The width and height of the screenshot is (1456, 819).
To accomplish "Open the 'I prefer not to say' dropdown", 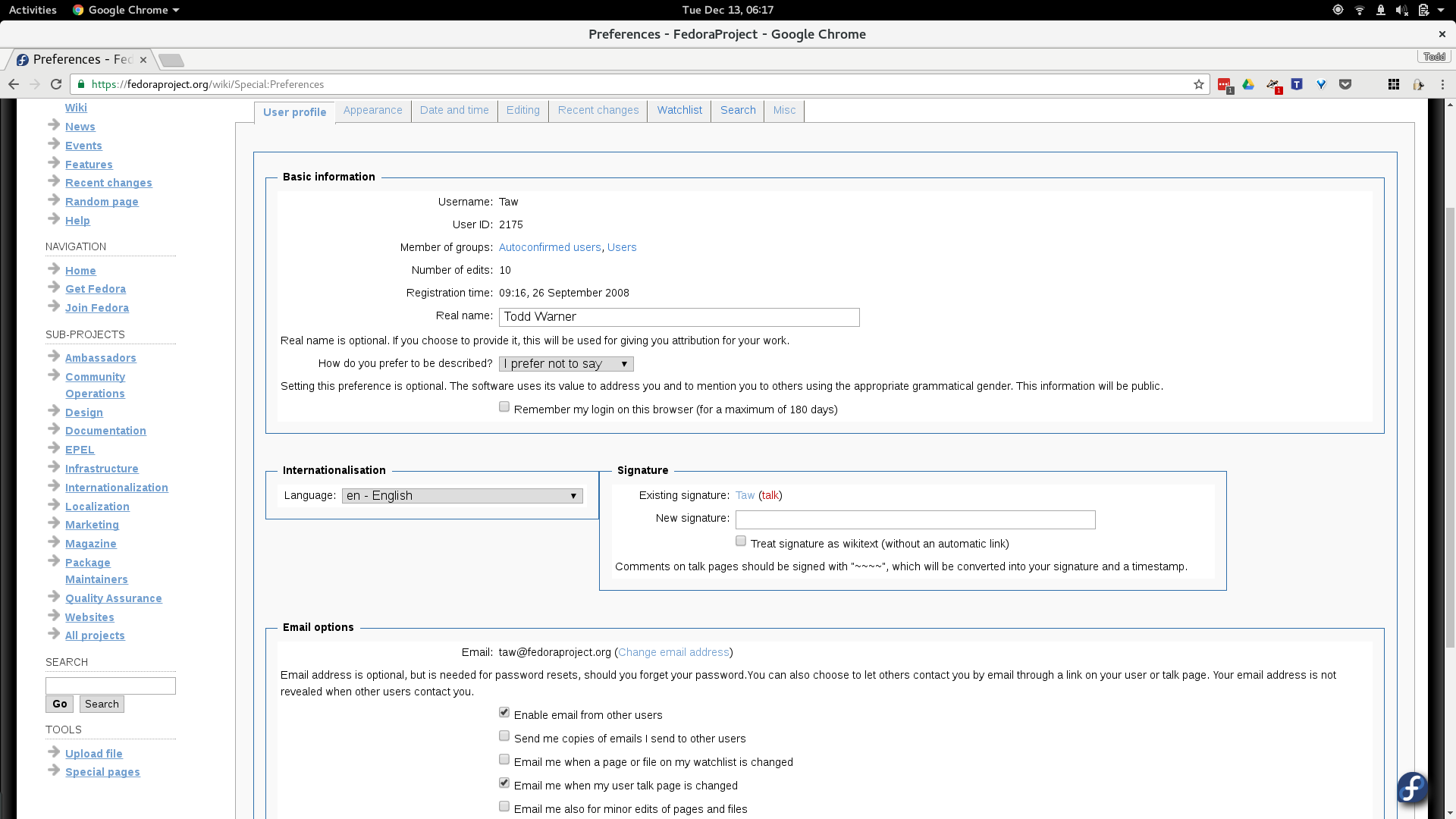I will (566, 364).
